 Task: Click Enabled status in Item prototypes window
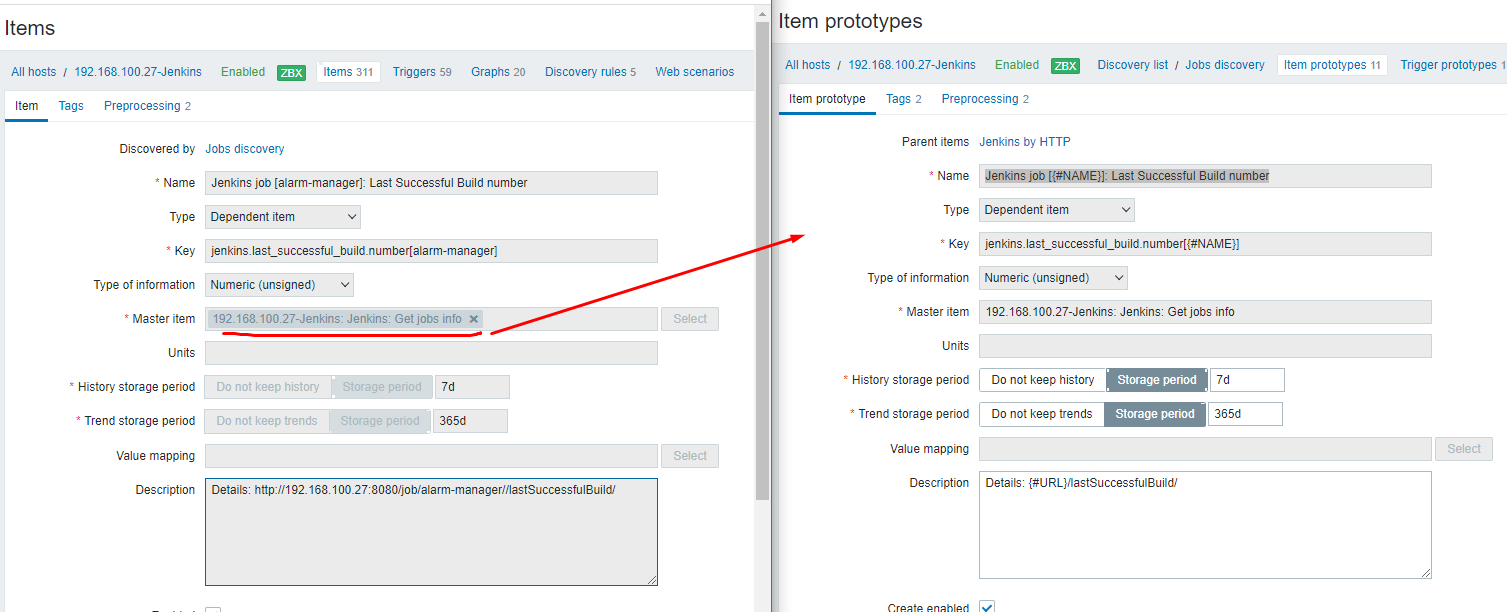pos(1017,65)
